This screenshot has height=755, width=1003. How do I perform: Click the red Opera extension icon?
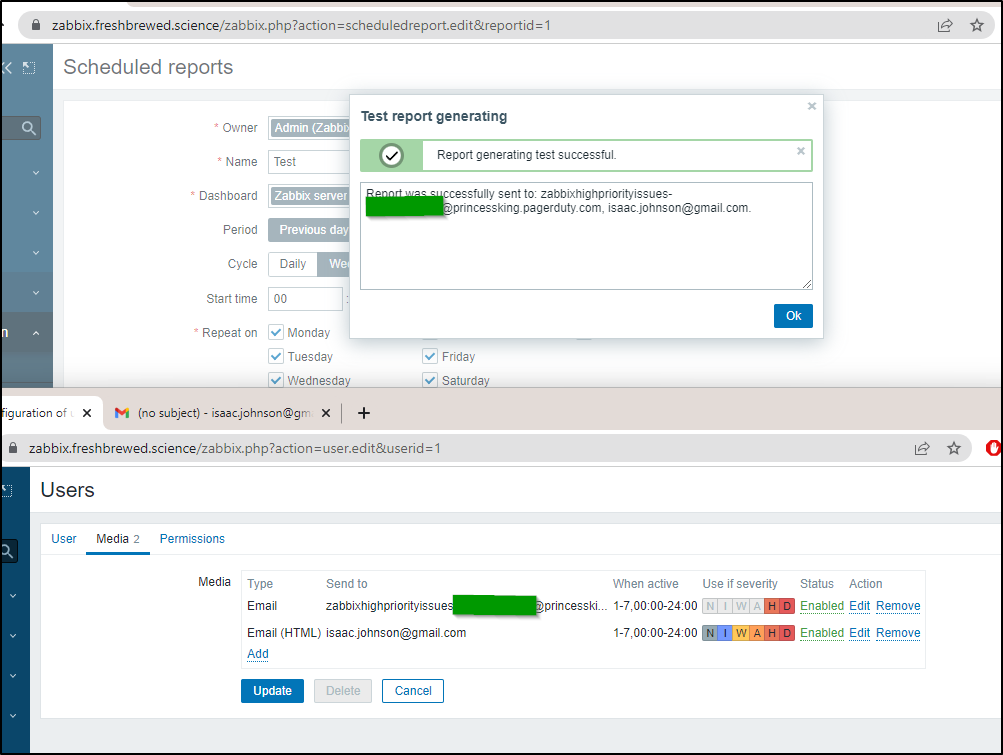pos(993,449)
